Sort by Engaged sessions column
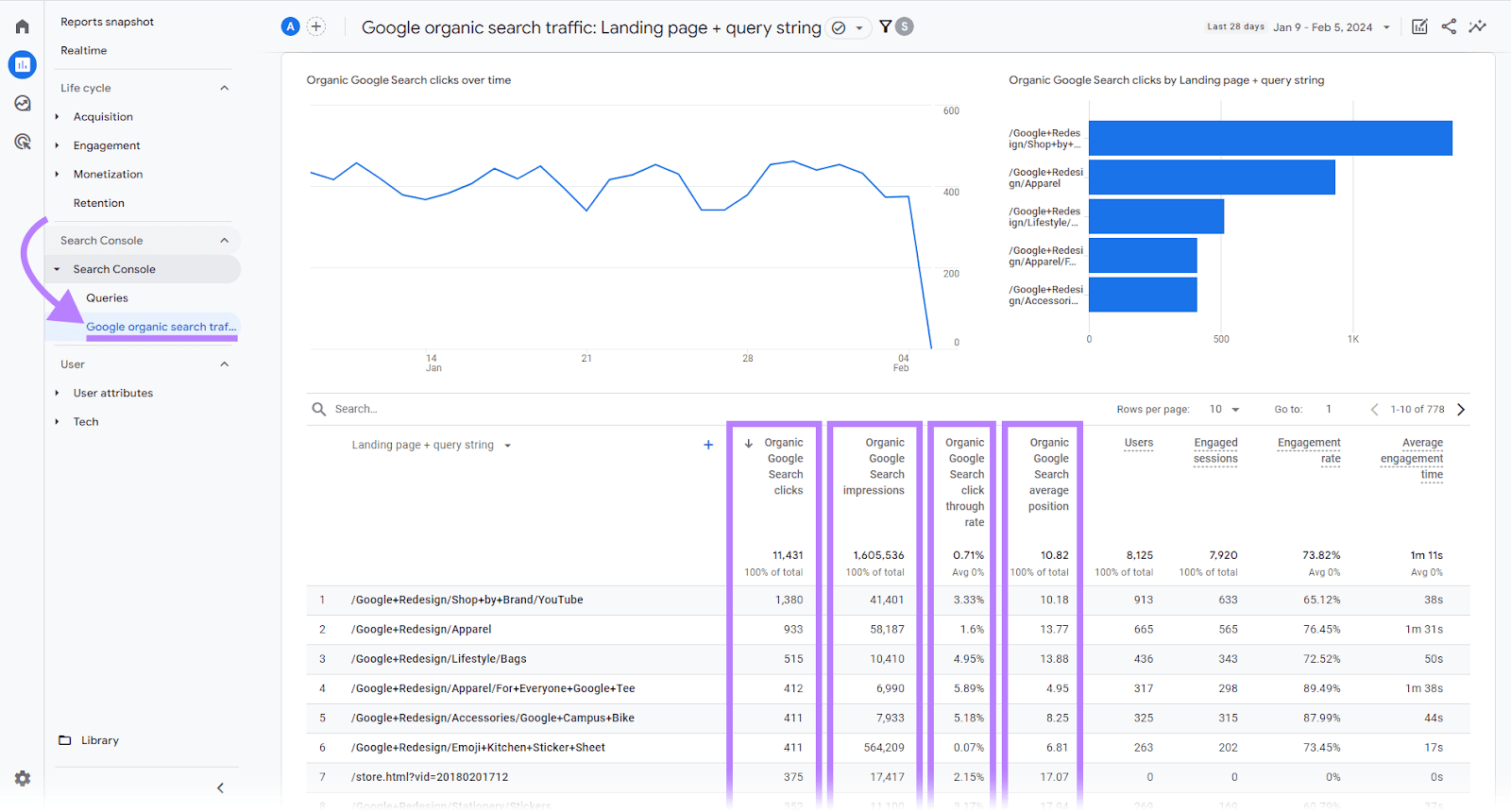 point(1215,450)
